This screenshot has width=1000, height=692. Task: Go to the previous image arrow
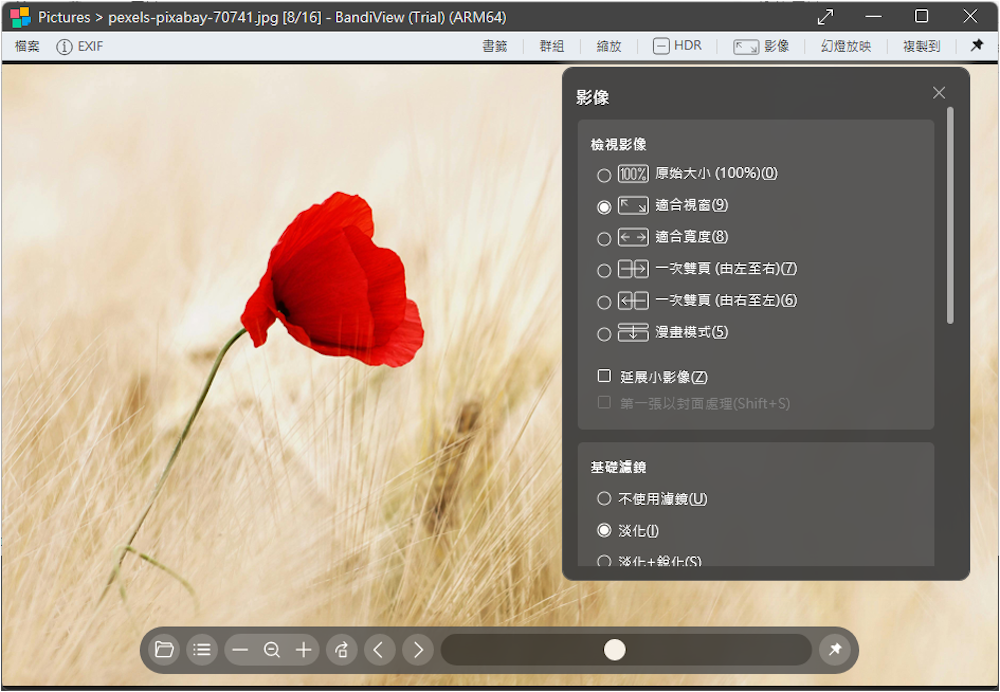[378, 650]
